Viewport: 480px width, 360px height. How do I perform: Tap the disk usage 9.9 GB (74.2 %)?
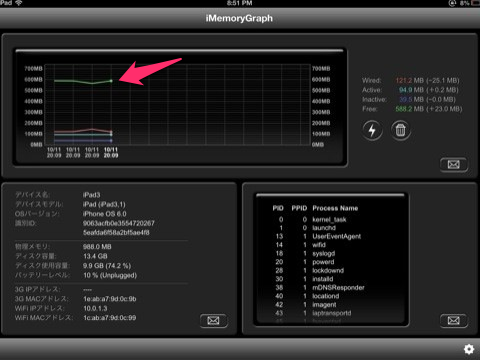coord(107,266)
